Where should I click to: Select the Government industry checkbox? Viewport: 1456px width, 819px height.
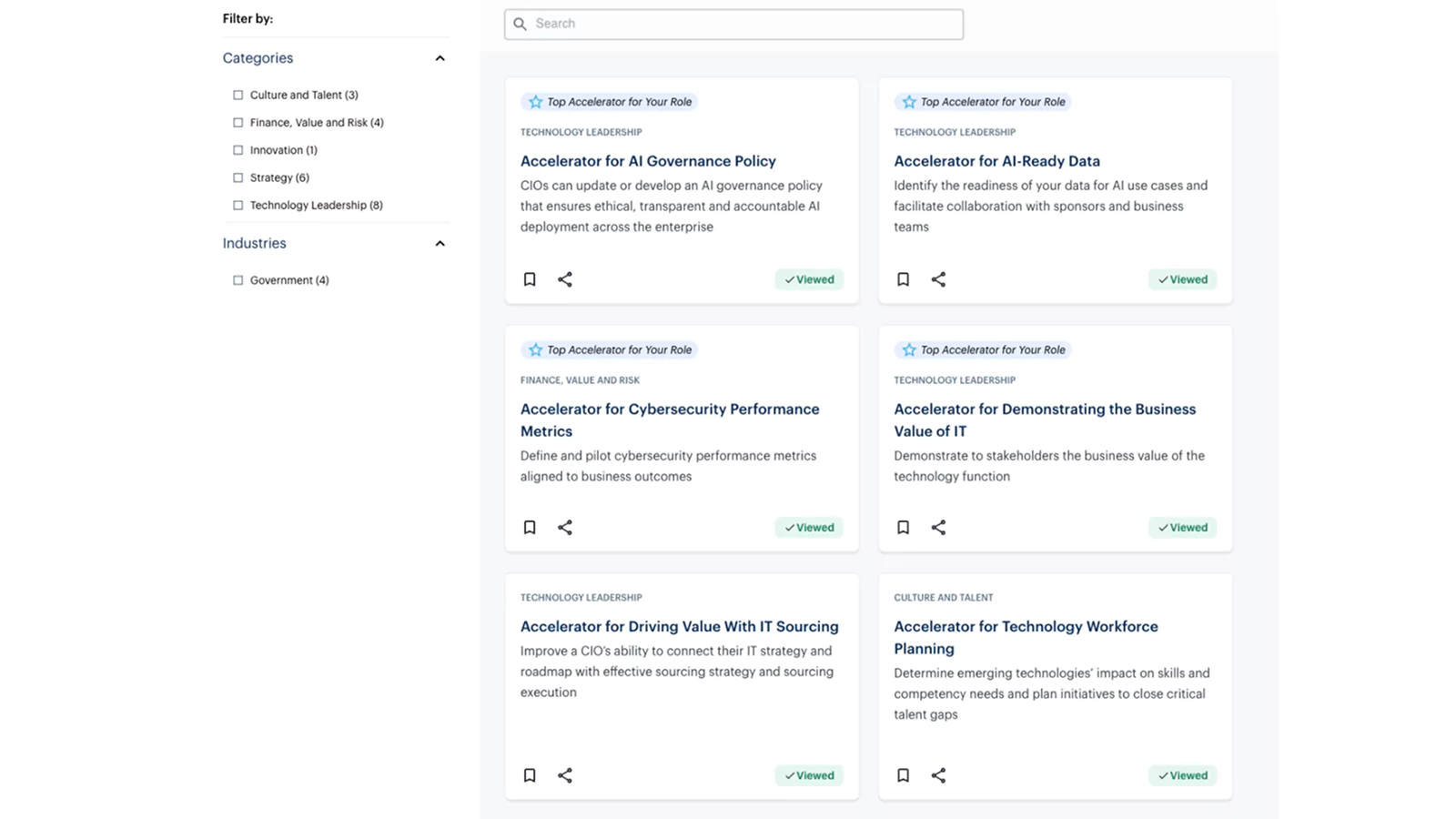point(238,280)
